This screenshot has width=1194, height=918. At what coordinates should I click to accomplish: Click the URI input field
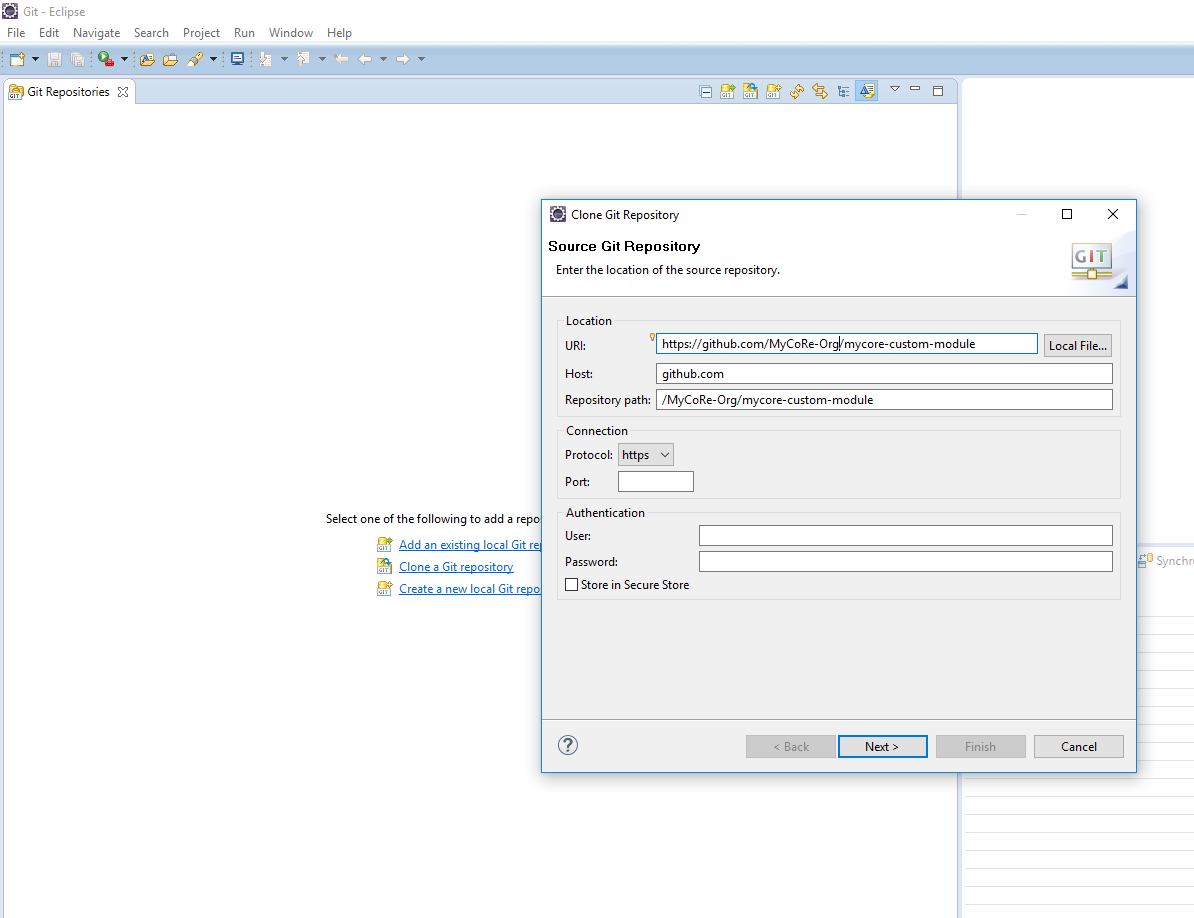coord(847,344)
